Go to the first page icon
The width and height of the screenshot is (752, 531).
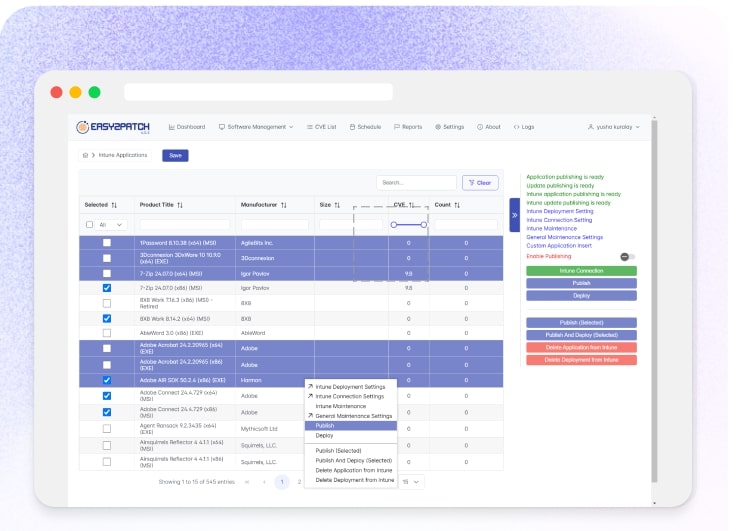247,482
